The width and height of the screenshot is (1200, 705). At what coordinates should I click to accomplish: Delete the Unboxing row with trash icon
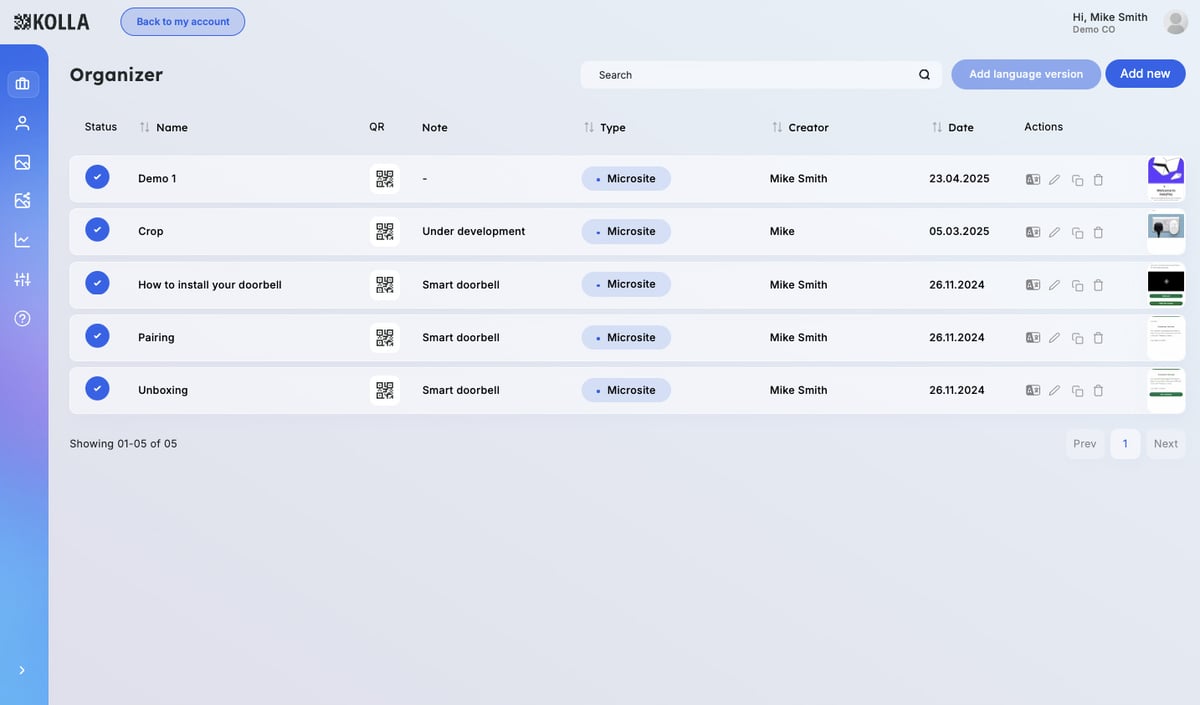coord(1098,391)
